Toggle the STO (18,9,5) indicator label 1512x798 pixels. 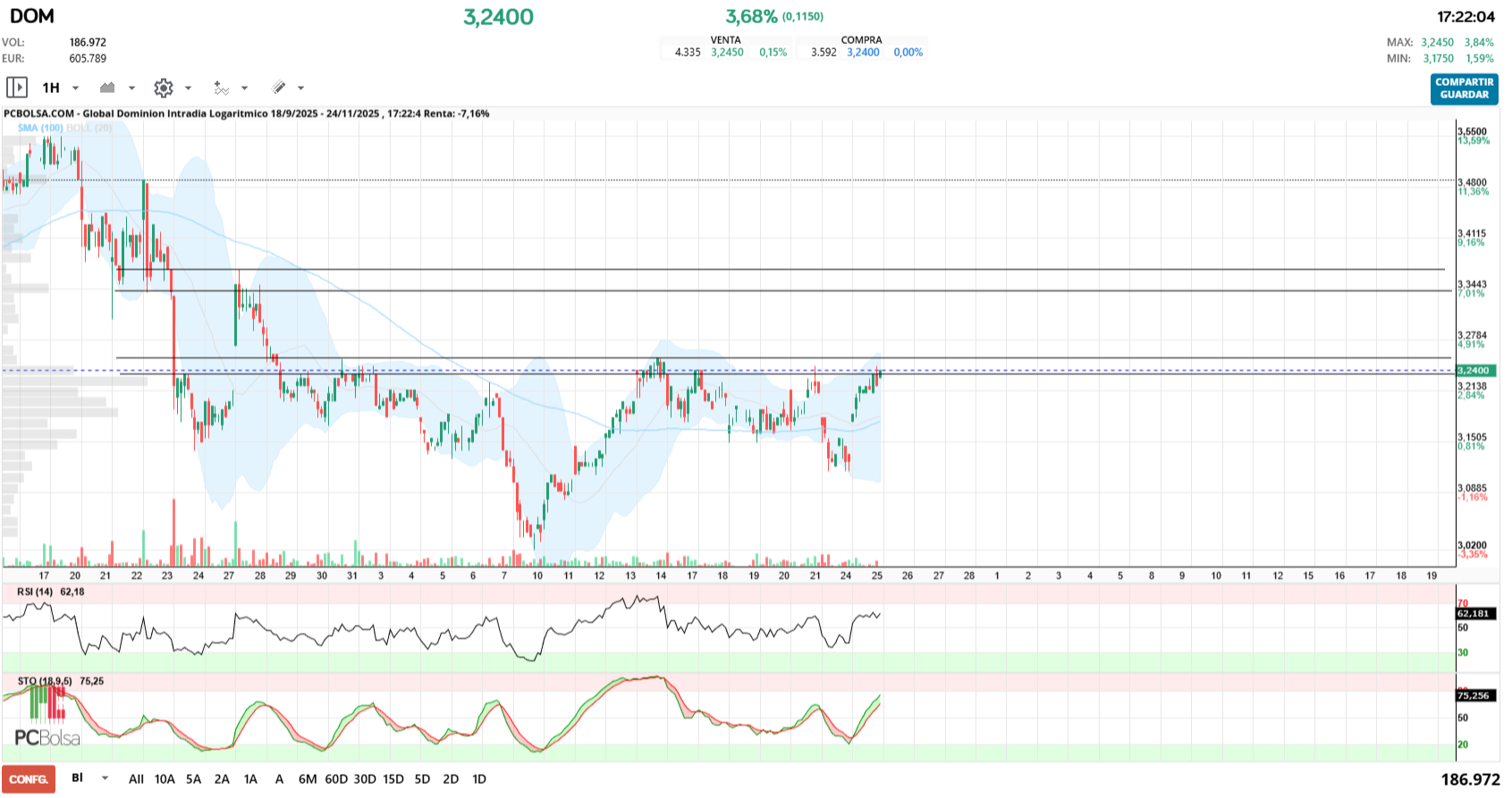pos(45,681)
